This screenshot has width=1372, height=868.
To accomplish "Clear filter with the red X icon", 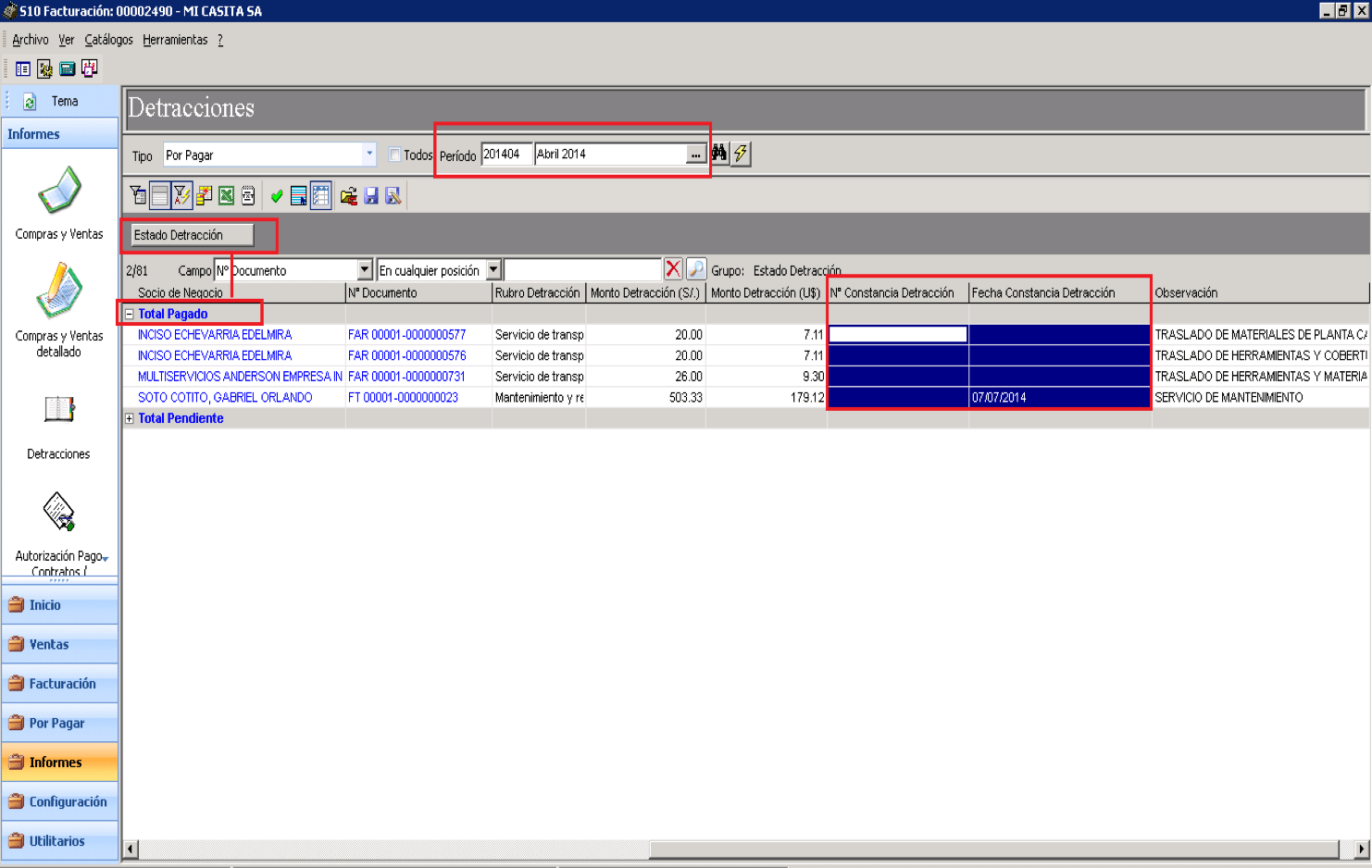I will (x=673, y=269).
